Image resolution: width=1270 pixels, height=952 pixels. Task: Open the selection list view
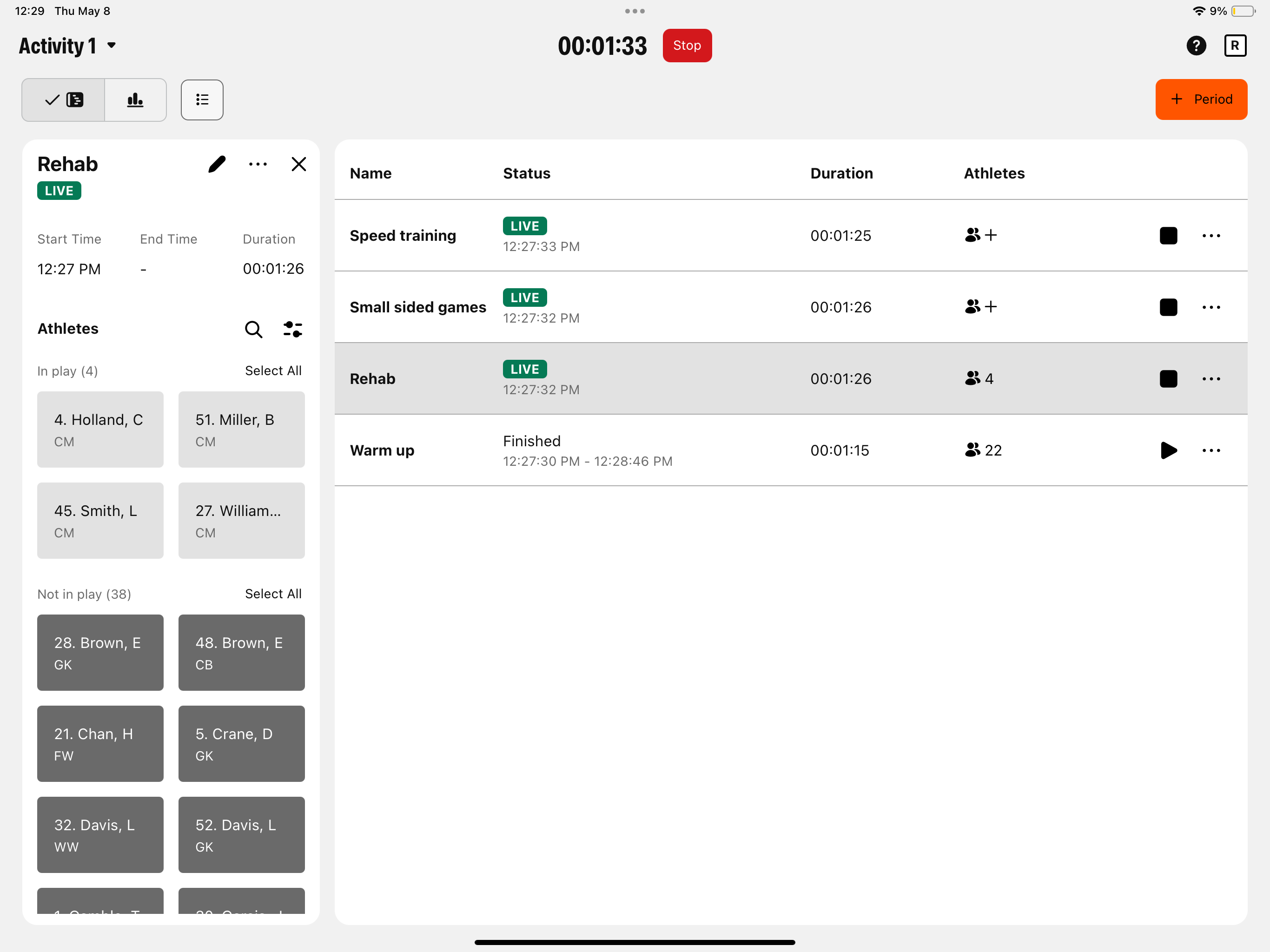pos(202,99)
